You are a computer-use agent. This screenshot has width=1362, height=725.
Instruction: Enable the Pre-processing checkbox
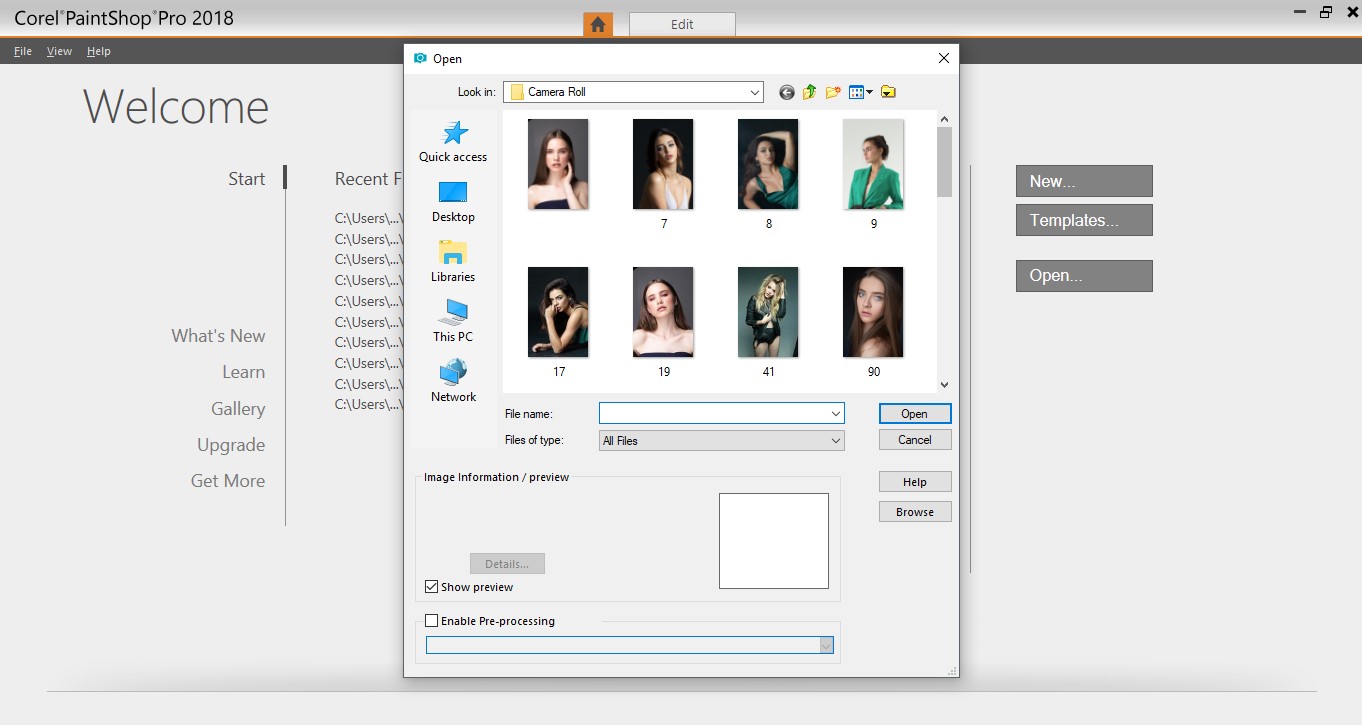[x=432, y=621]
